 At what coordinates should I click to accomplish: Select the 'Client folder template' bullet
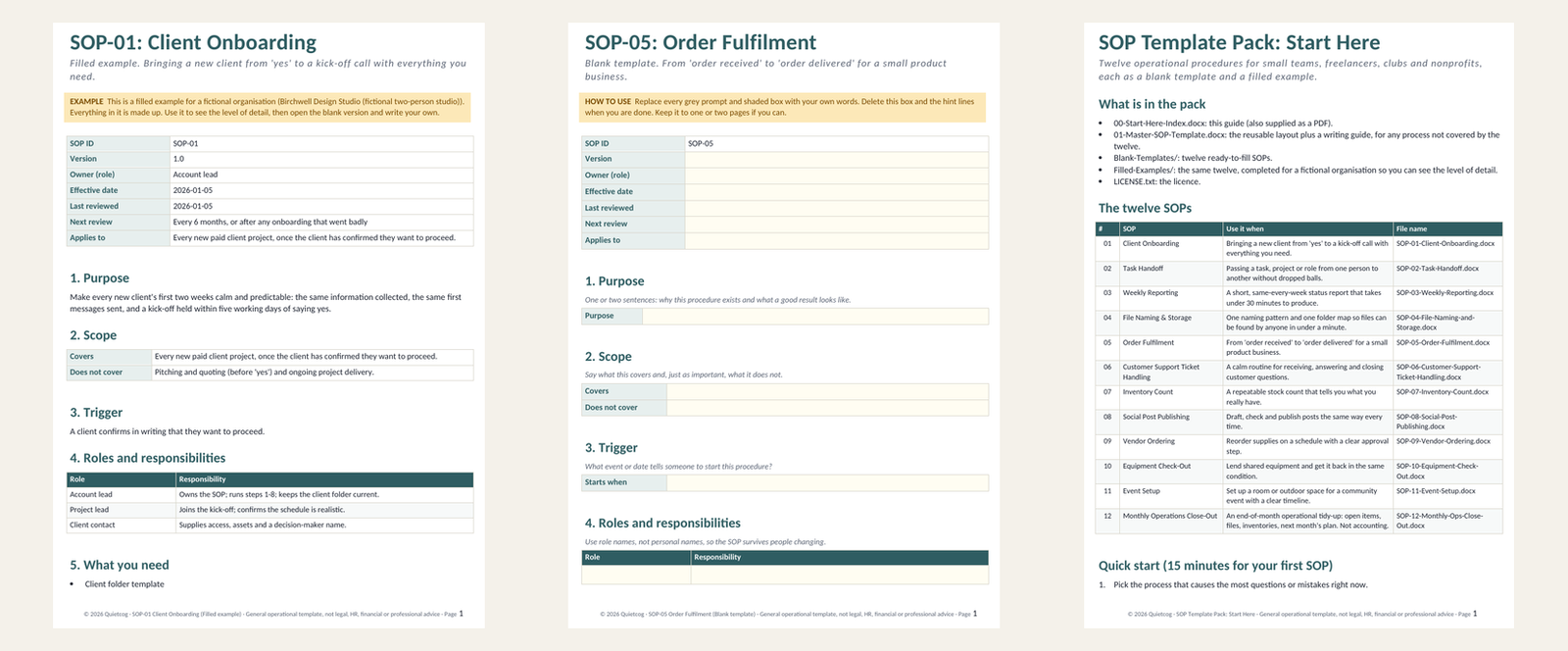coord(124,584)
